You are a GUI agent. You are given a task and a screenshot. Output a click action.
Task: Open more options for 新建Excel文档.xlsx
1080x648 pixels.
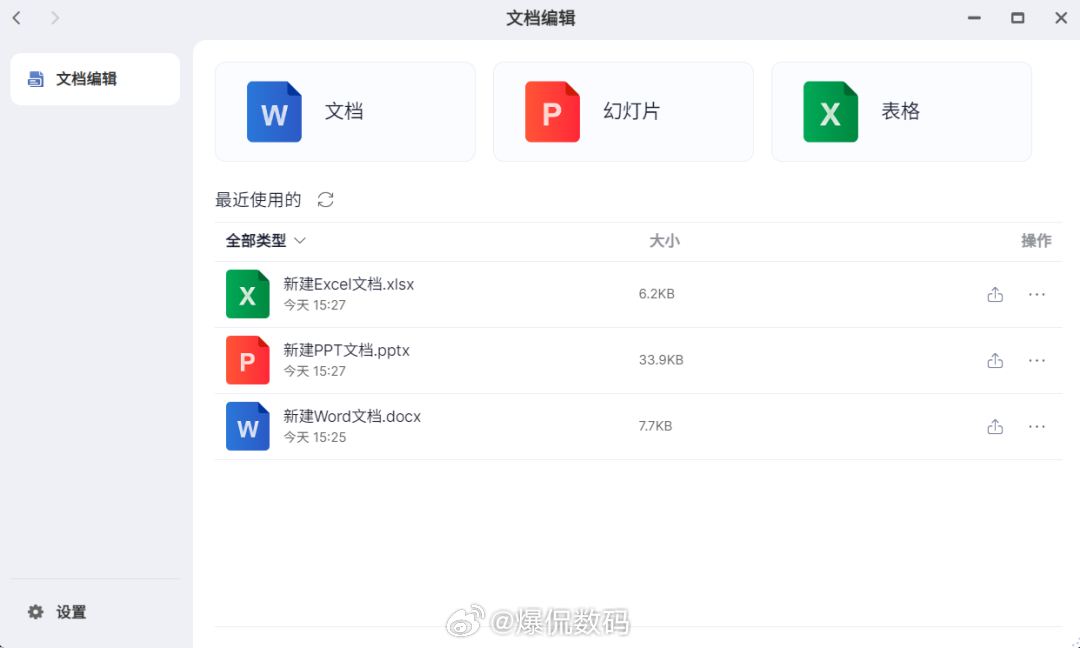pyautogui.click(x=1037, y=294)
